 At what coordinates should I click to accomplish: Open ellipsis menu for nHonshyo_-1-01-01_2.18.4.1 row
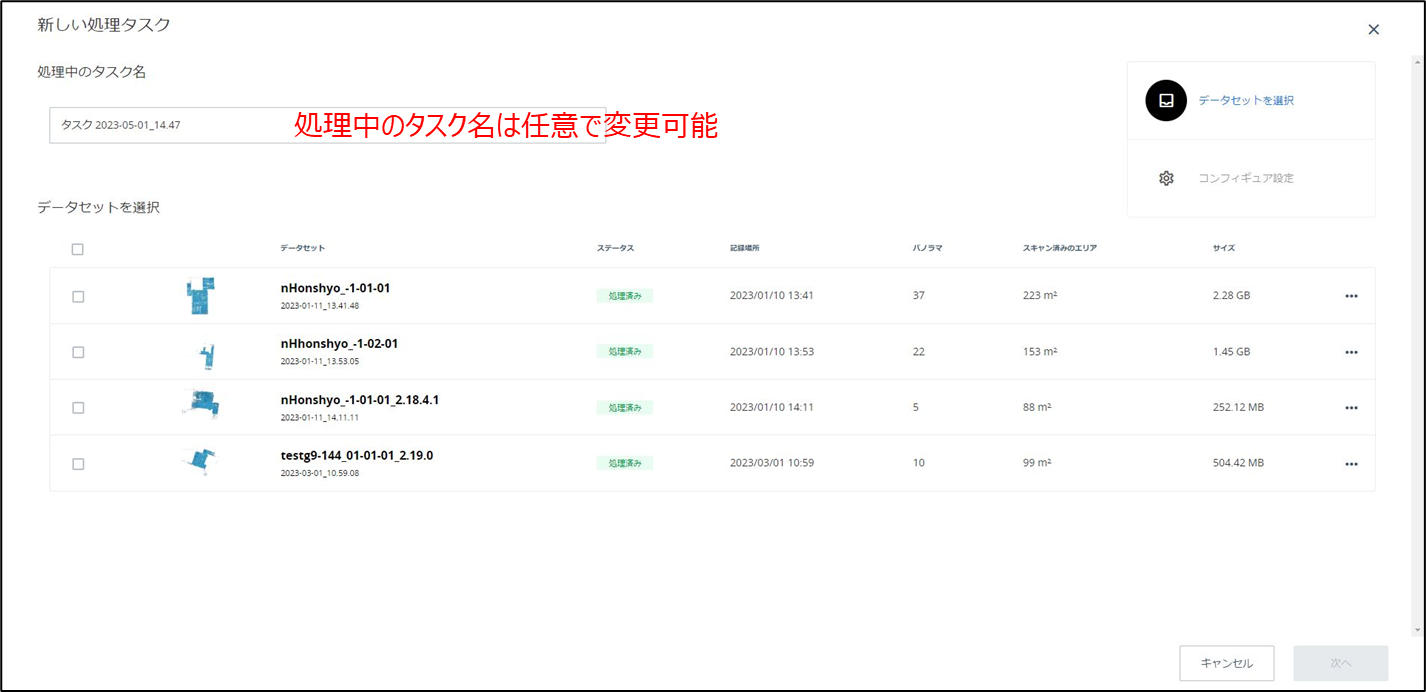(x=1351, y=407)
